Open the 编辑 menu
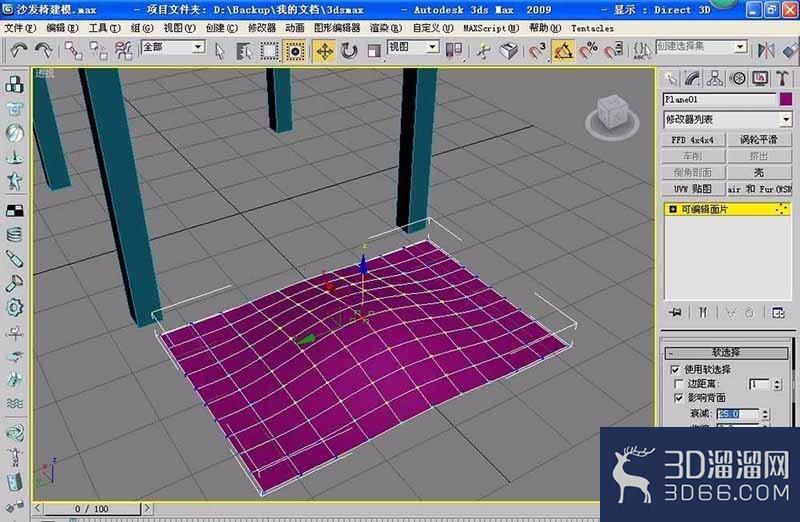The image size is (800, 522). [x=62, y=28]
